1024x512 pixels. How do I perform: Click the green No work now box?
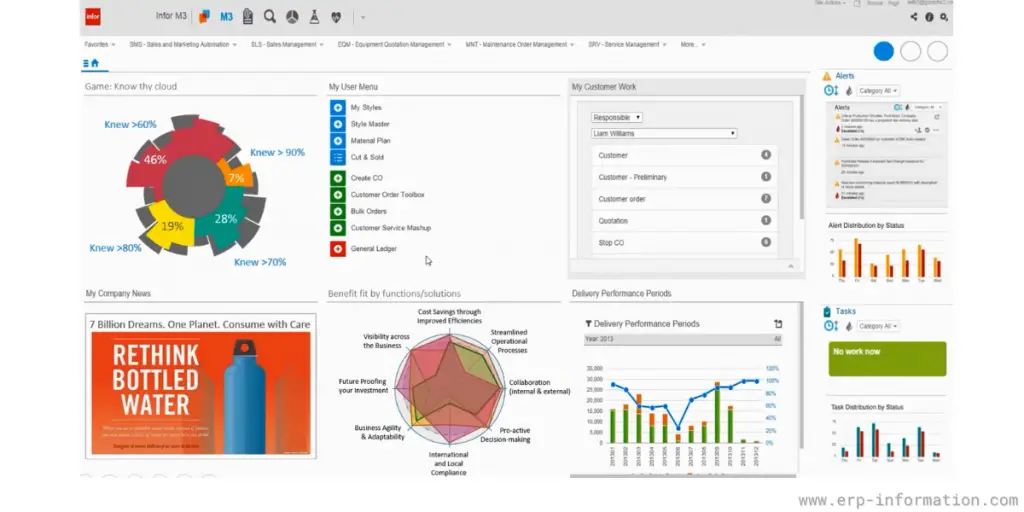tap(887, 359)
